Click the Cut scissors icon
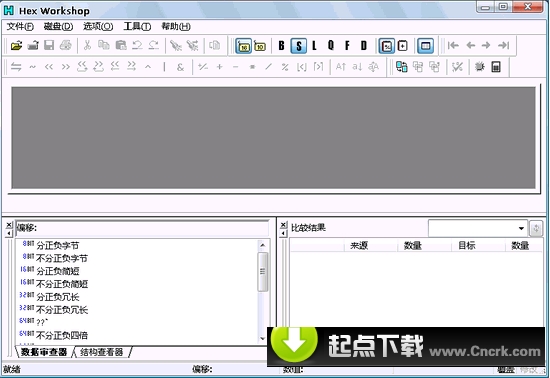Viewport: 550px width, 378px height. coord(87,46)
